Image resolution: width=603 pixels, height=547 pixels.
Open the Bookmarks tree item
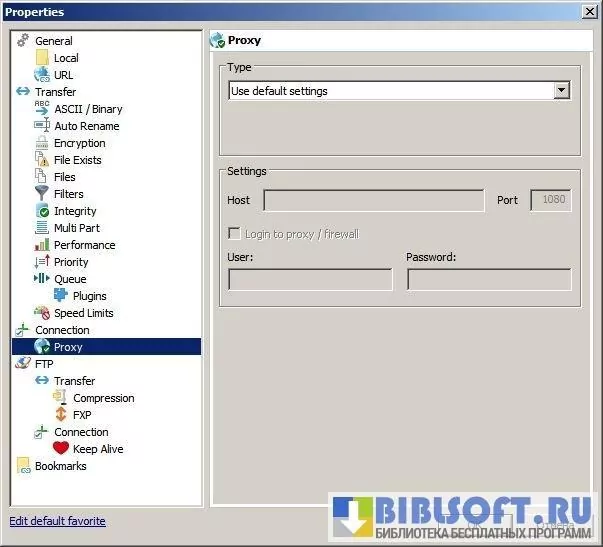60,466
